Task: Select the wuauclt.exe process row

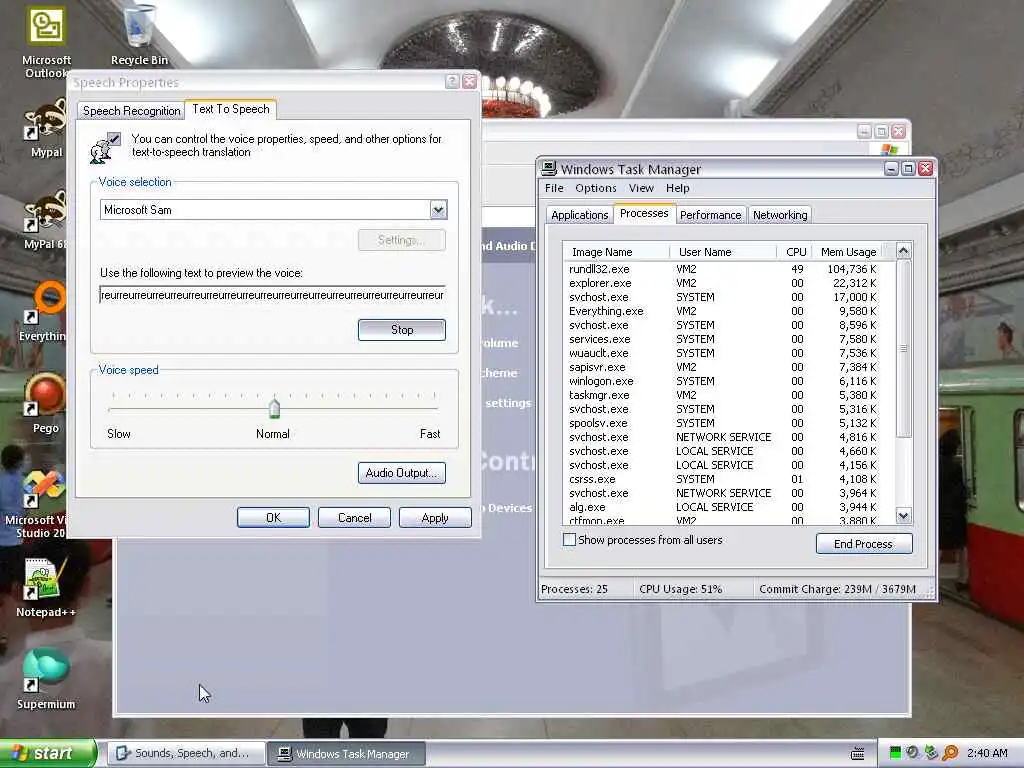Action: pyautogui.click(x=723, y=353)
